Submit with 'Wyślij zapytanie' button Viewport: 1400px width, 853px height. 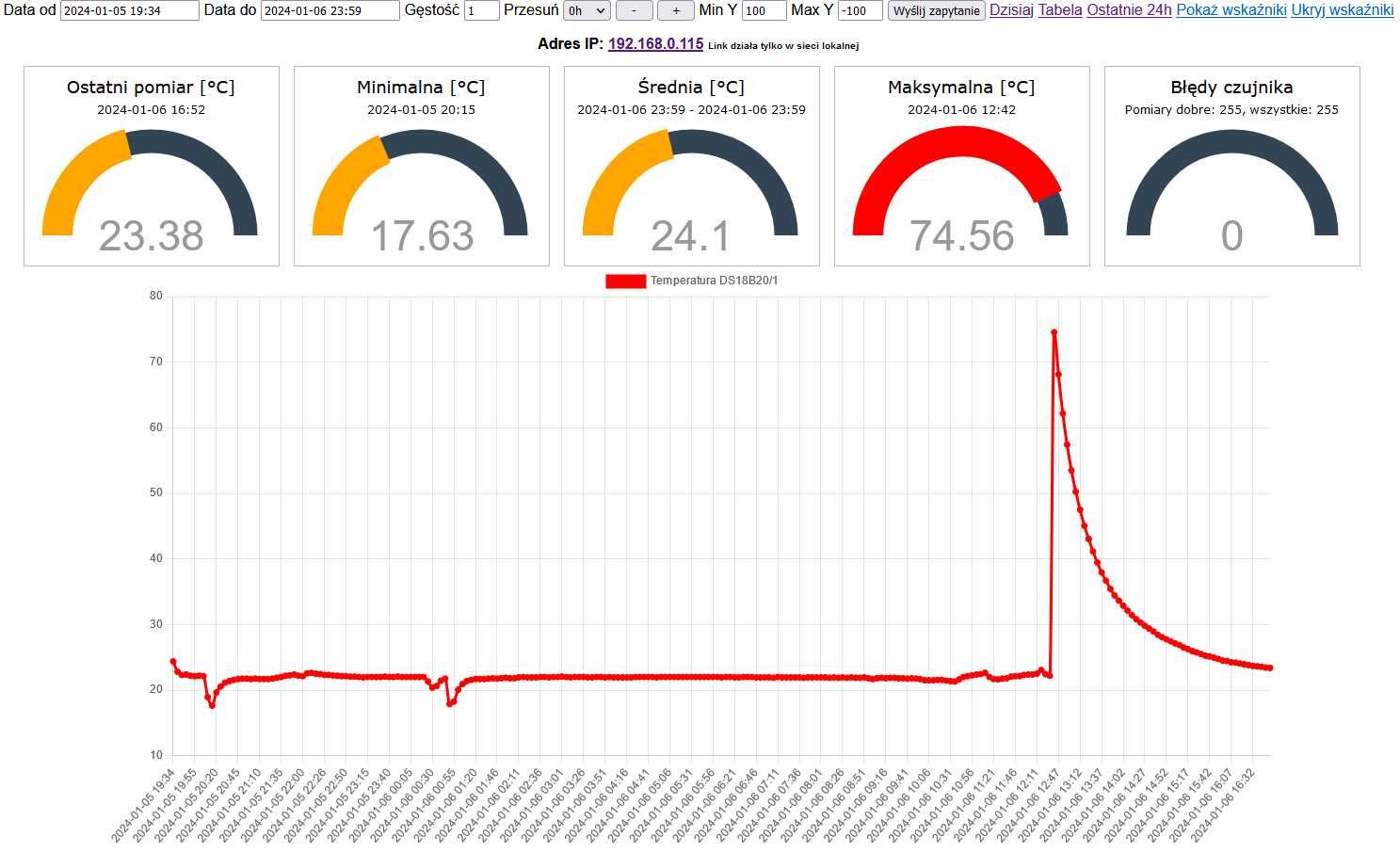tap(936, 10)
